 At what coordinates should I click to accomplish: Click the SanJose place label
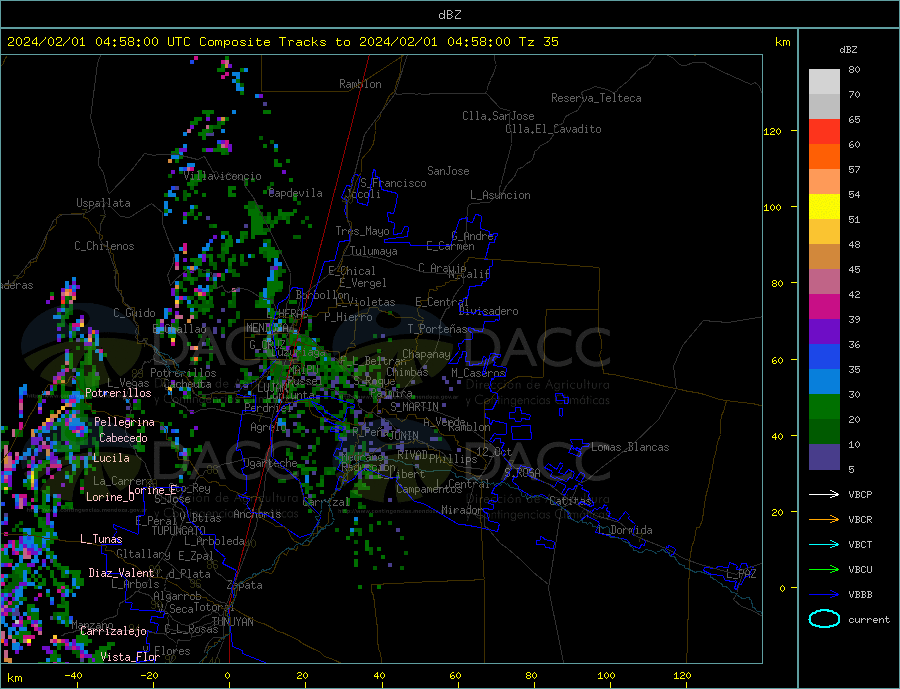point(448,171)
